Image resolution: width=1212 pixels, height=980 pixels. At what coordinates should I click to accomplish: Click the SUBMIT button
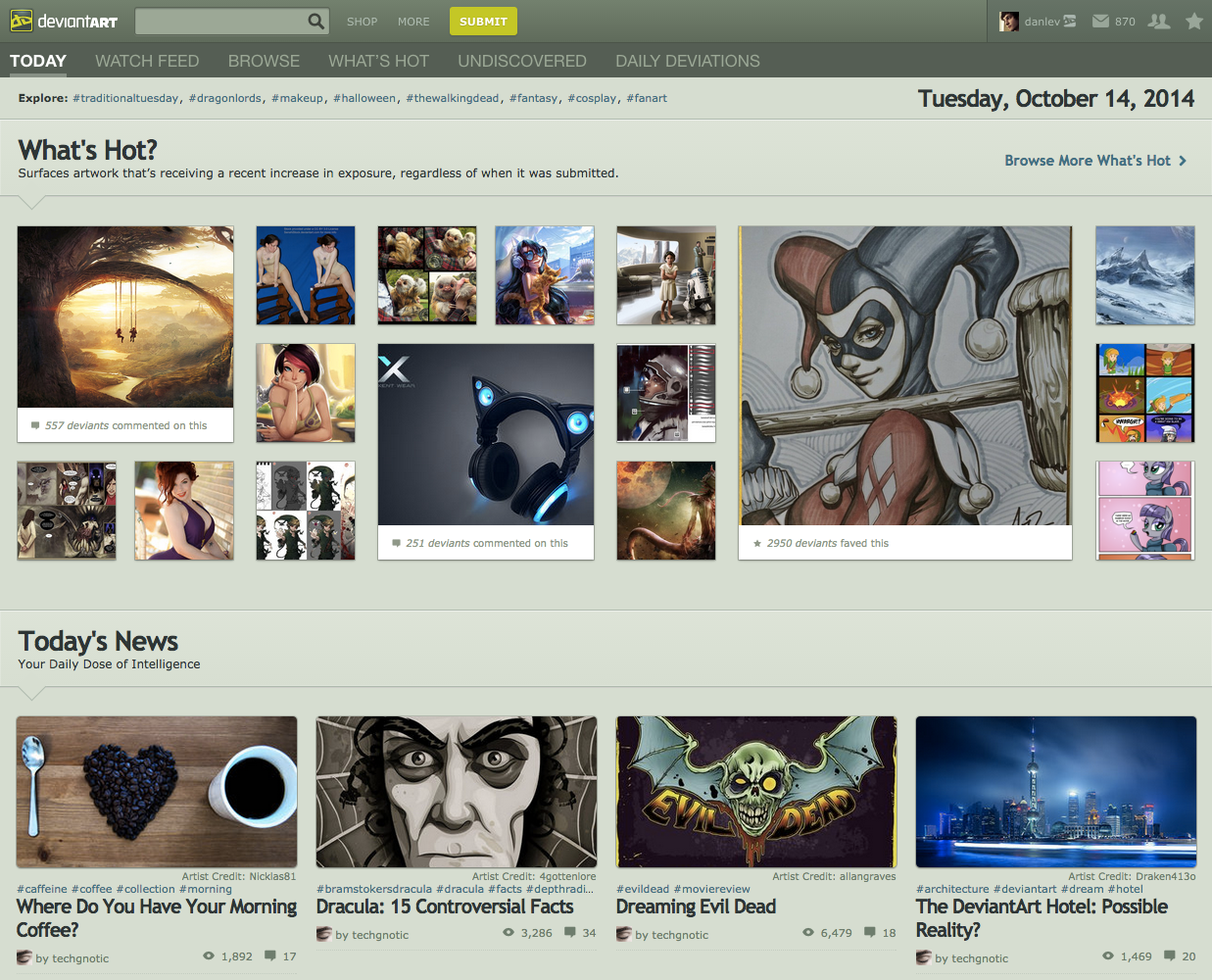(x=483, y=21)
